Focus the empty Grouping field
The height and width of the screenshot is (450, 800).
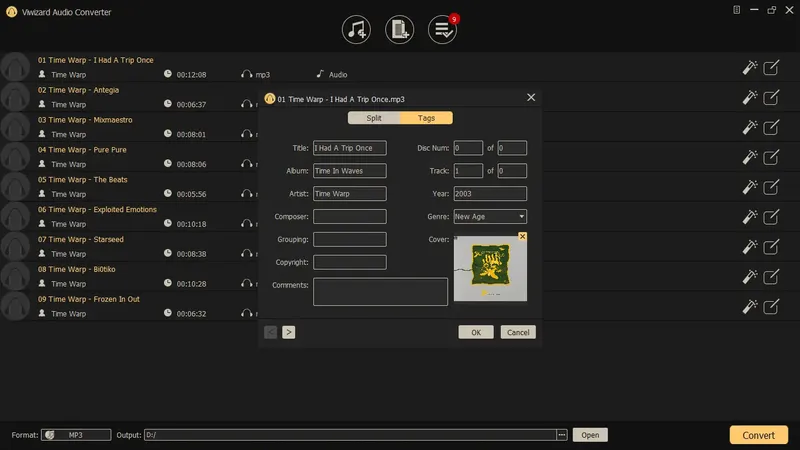[349, 239]
